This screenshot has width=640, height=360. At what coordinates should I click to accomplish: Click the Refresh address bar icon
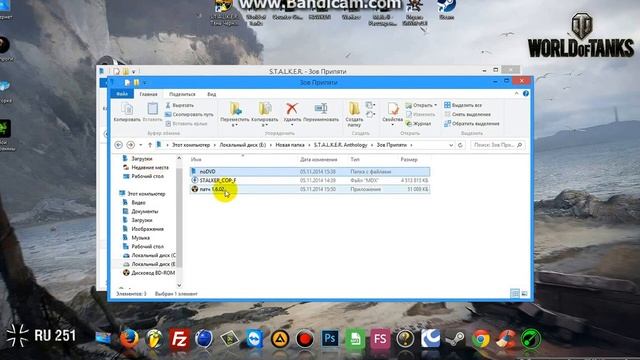click(460, 145)
